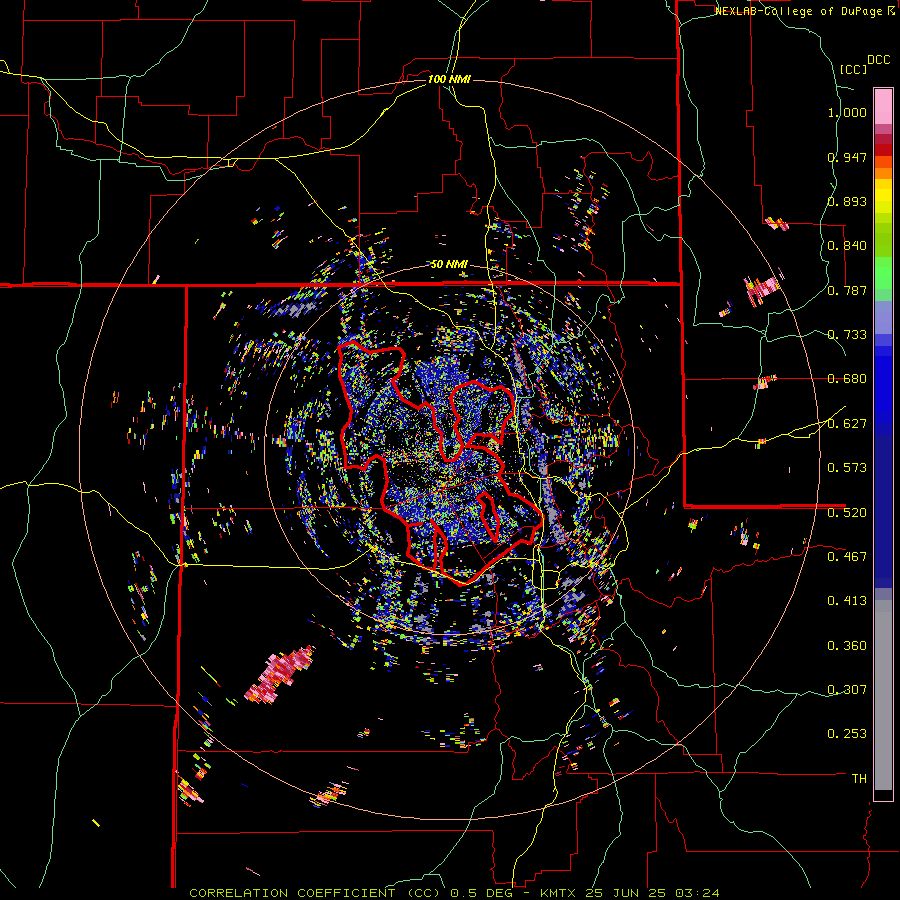Viewport: 900px width, 900px height.
Task: Click the 1.000 legend value
Action: [x=847, y=112]
